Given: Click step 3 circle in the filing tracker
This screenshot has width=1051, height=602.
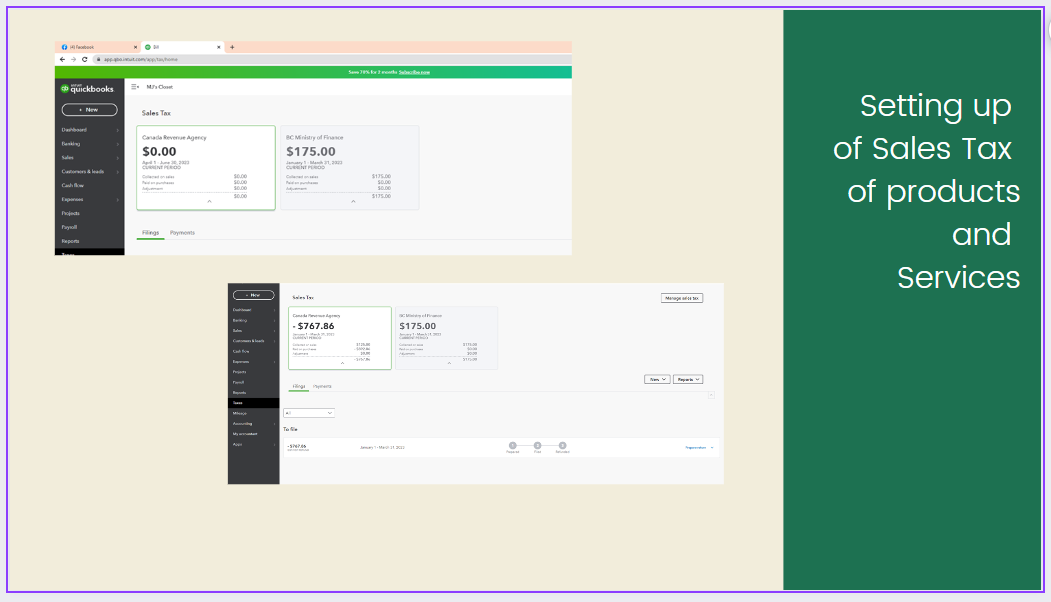Looking at the screenshot, I should (x=562, y=446).
